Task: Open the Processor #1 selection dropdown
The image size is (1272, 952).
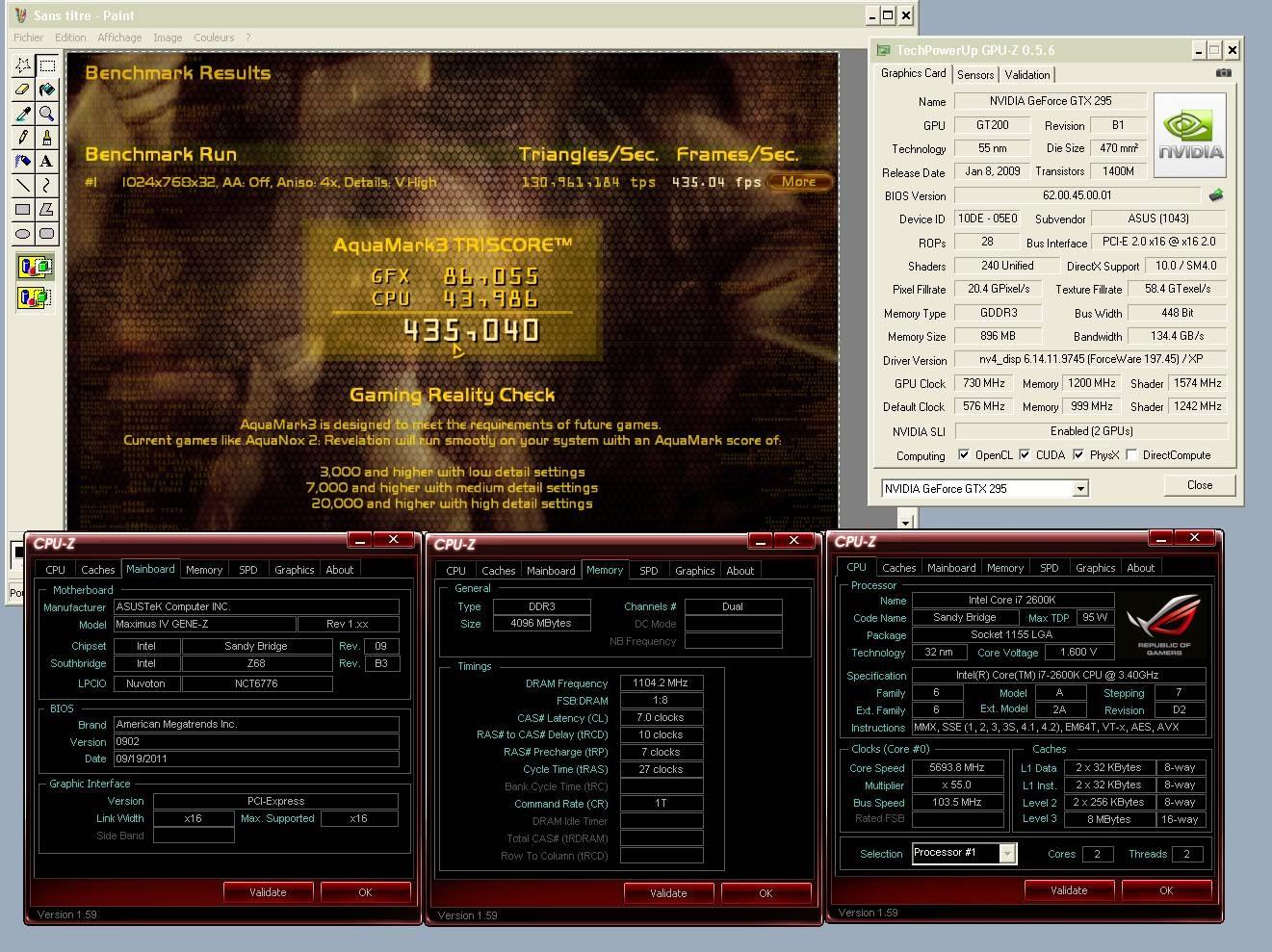Action: tap(1006, 854)
